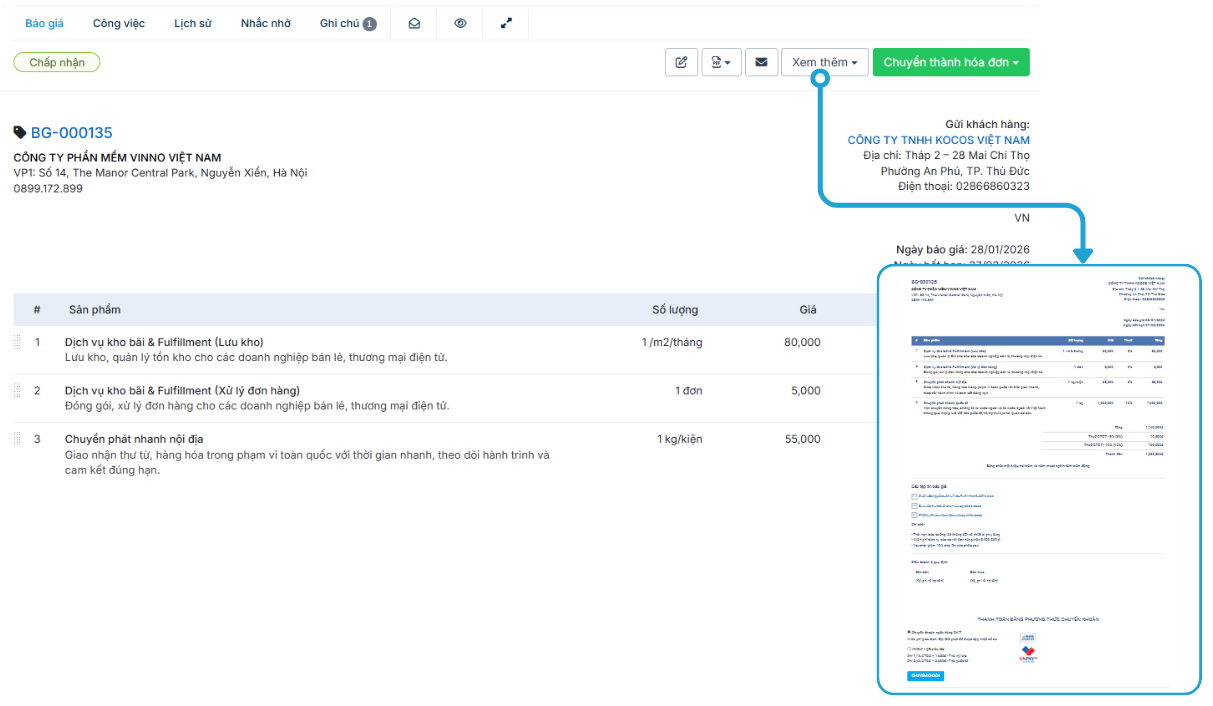Click the expand fullscreen arrows icon
The width and height of the screenshot is (1213, 706).
(x=506, y=23)
